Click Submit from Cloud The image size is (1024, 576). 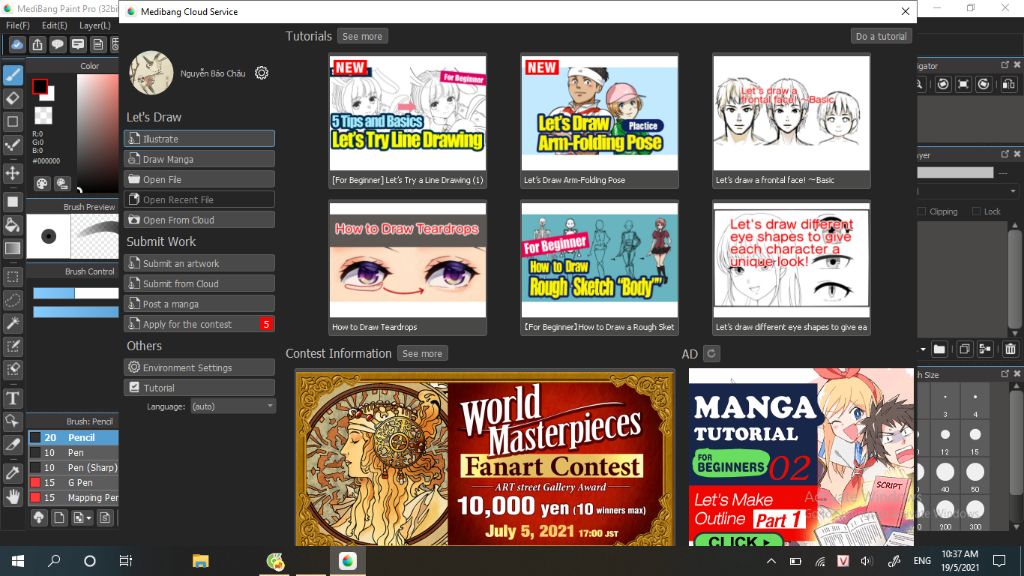click(199, 283)
